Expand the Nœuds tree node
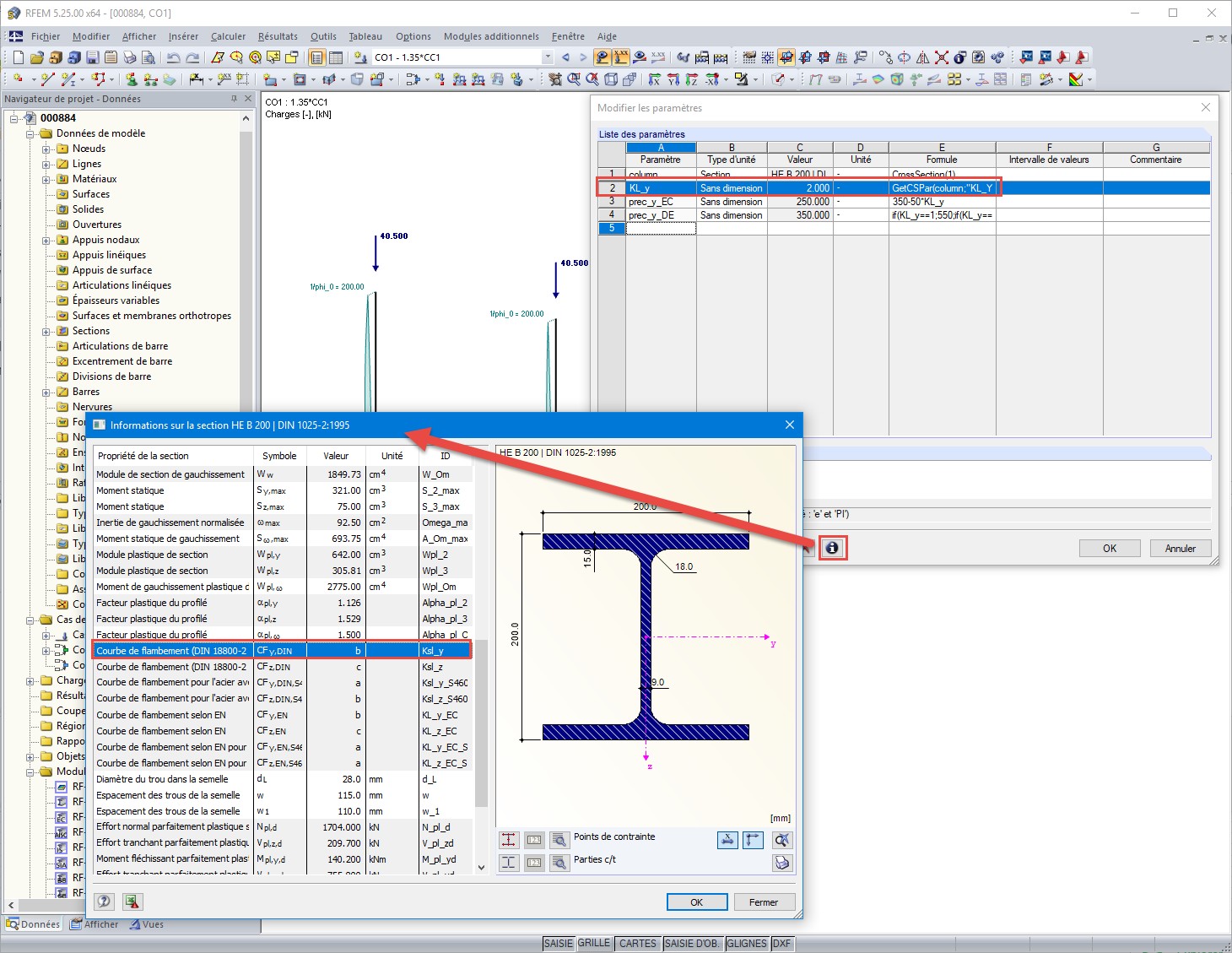This screenshot has height=953, width=1232. point(46,149)
